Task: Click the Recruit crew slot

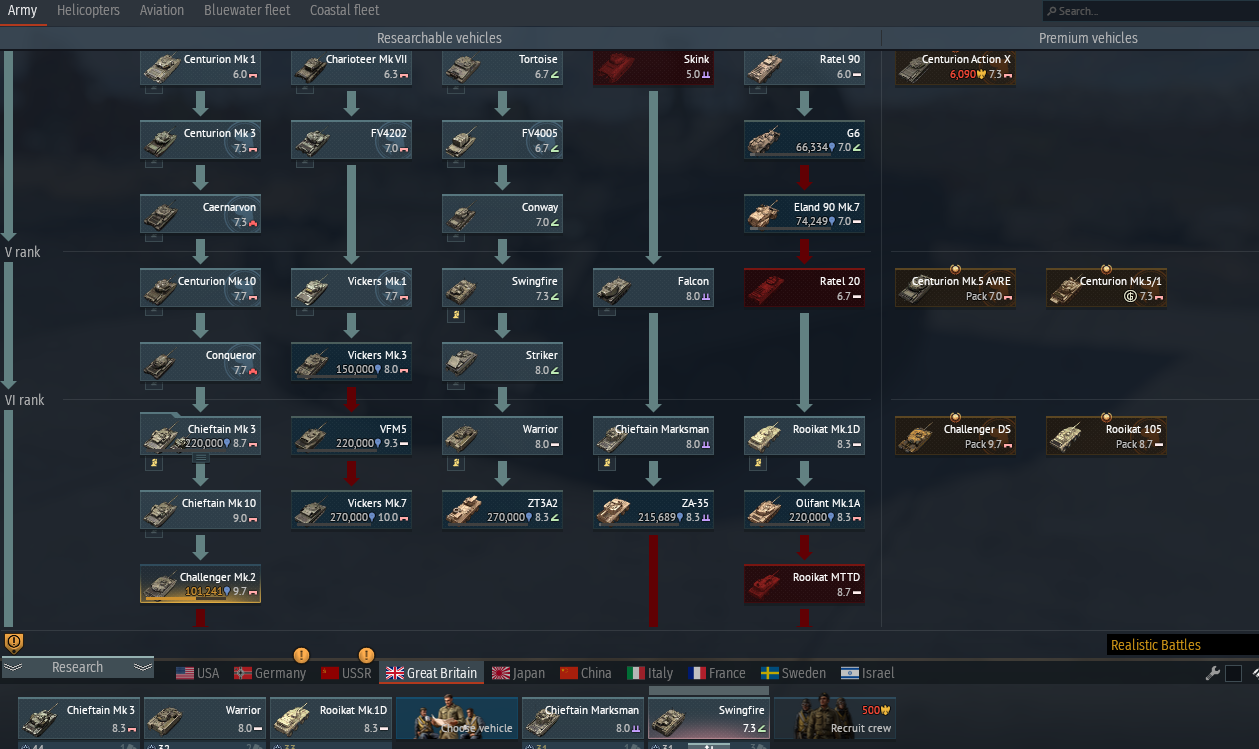Action: [835, 719]
